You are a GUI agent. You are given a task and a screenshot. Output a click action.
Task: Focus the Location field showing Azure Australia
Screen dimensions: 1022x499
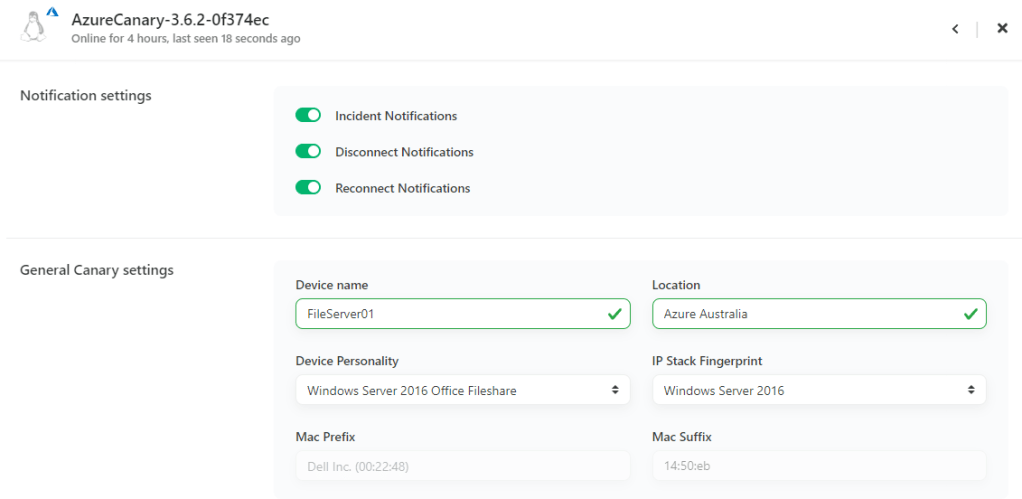click(805, 314)
